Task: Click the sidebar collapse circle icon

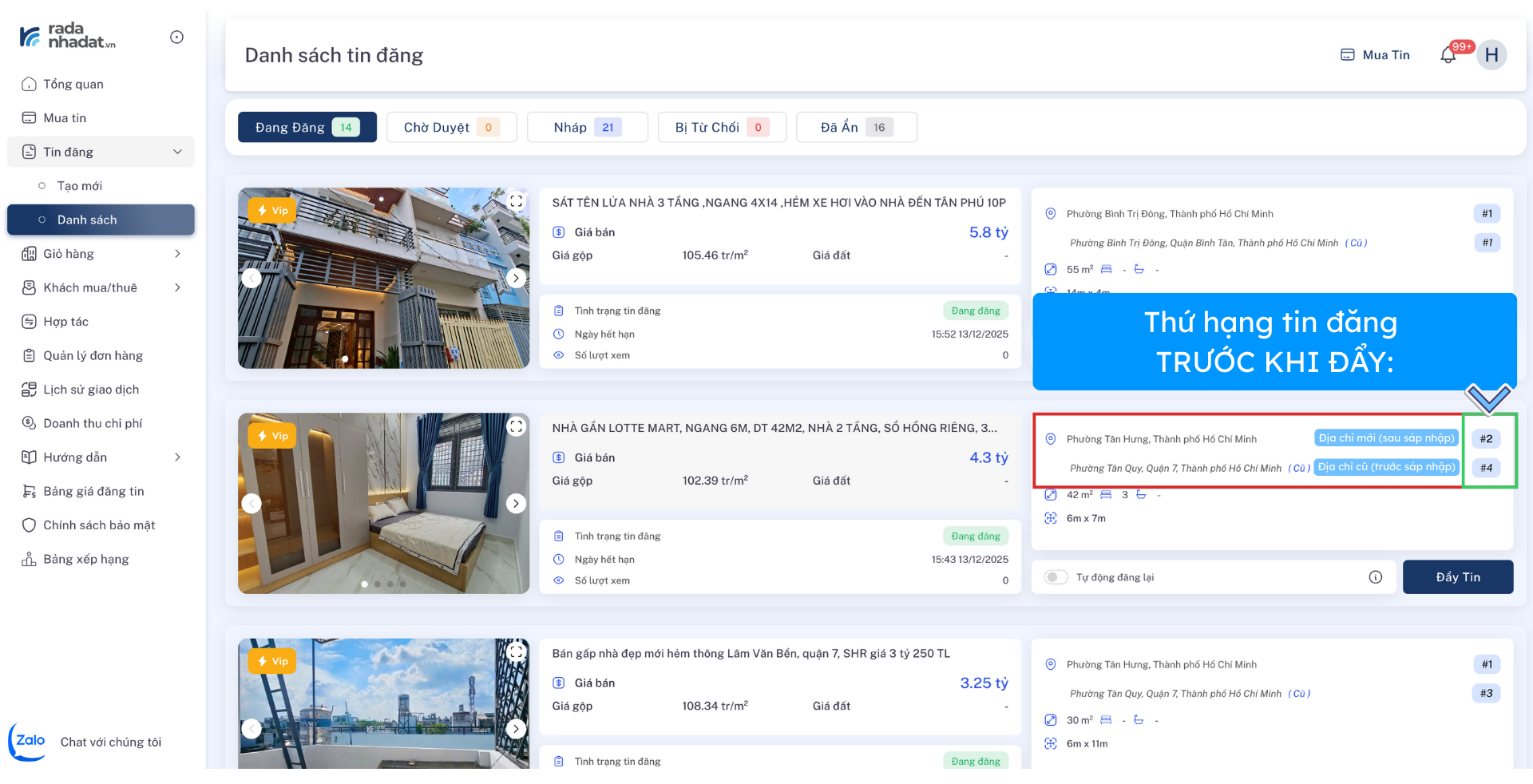Action: point(177,38)
